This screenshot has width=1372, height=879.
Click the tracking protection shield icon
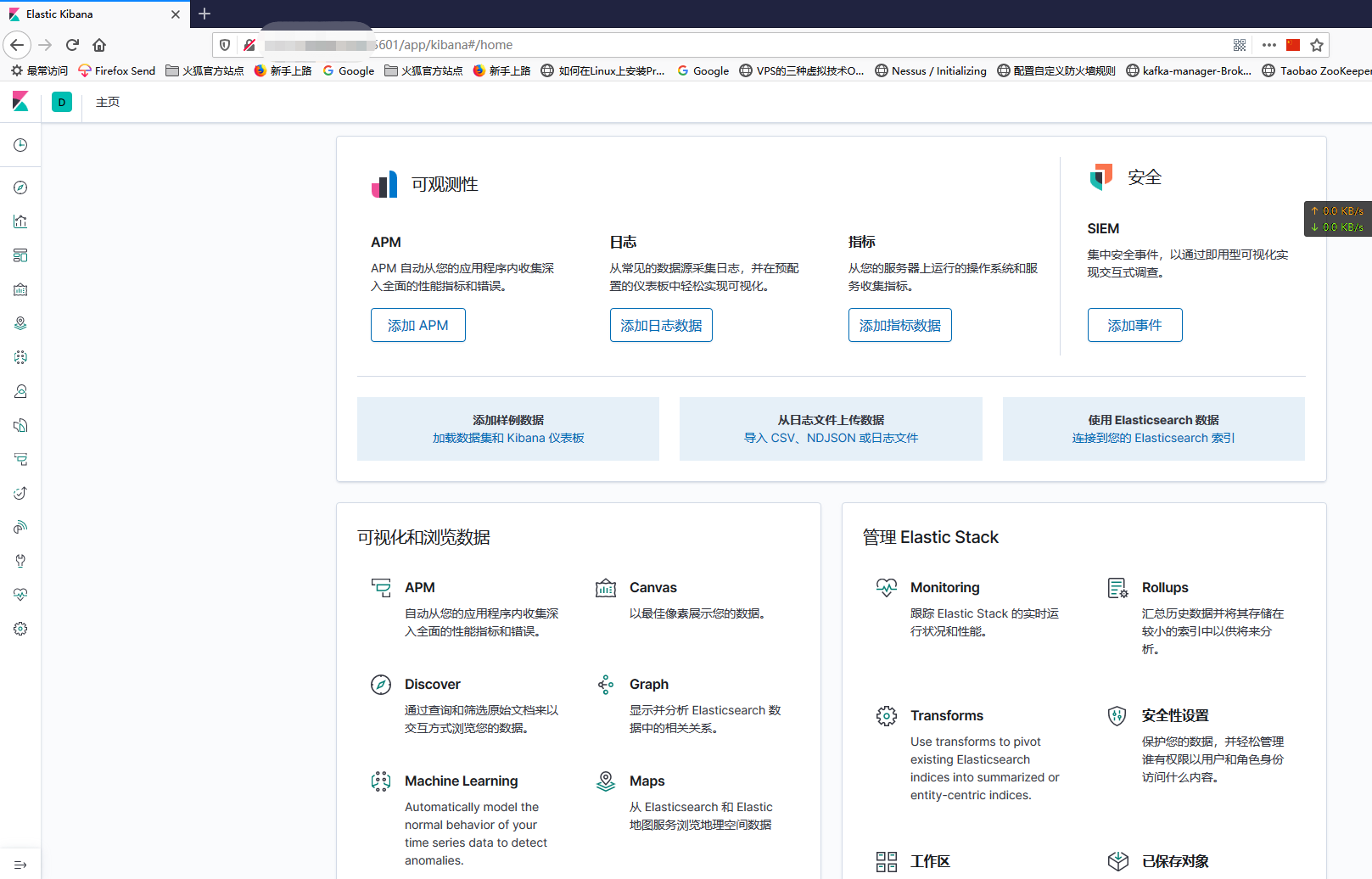click(225, 45)
